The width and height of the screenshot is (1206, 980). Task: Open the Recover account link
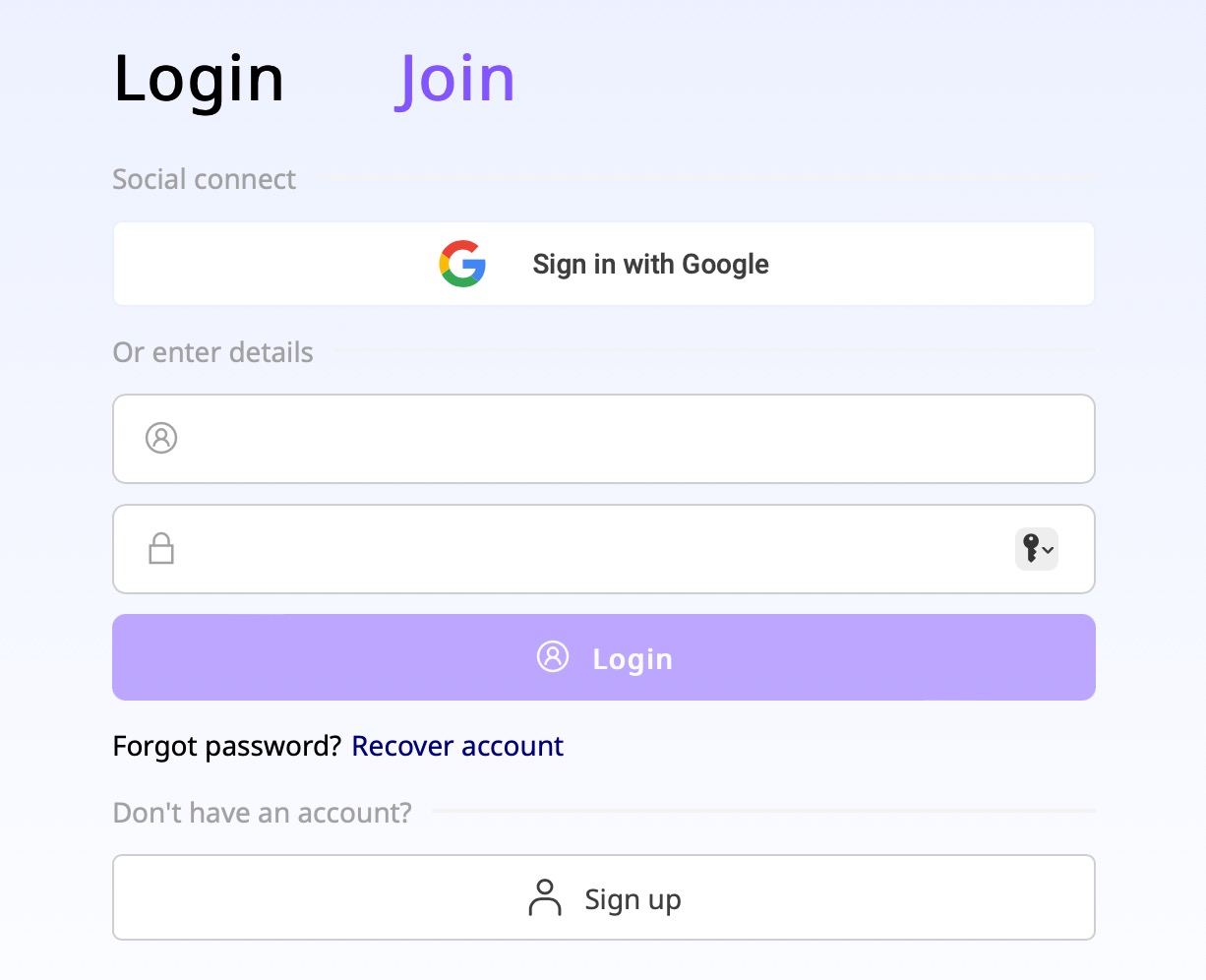pyautogui.click(x=457, y=746)
